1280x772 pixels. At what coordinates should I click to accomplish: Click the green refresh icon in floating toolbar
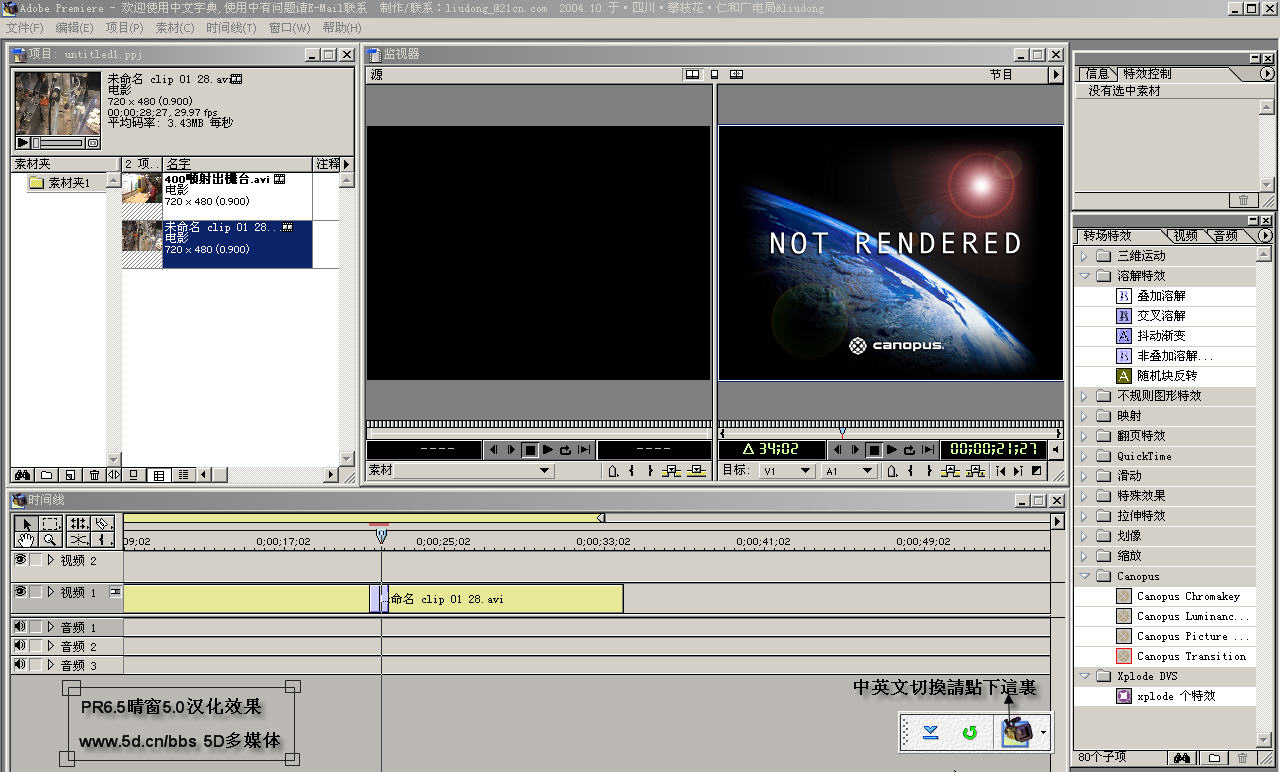969,733
